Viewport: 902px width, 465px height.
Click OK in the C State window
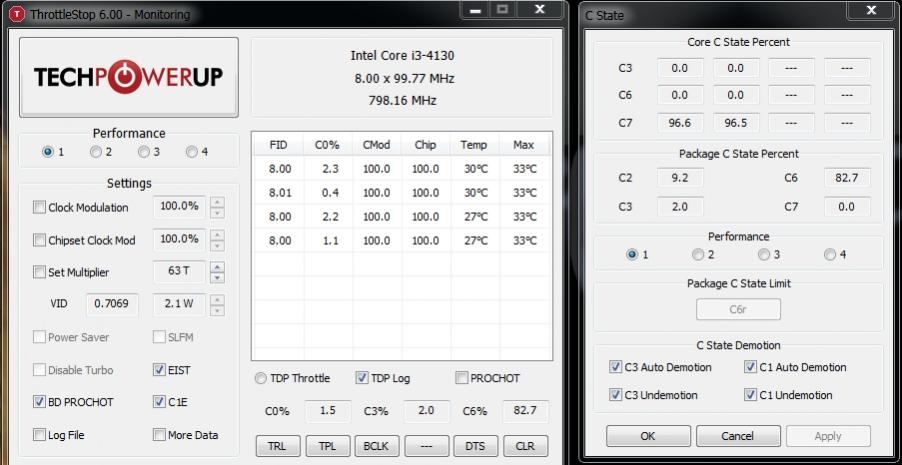point(648,436)
